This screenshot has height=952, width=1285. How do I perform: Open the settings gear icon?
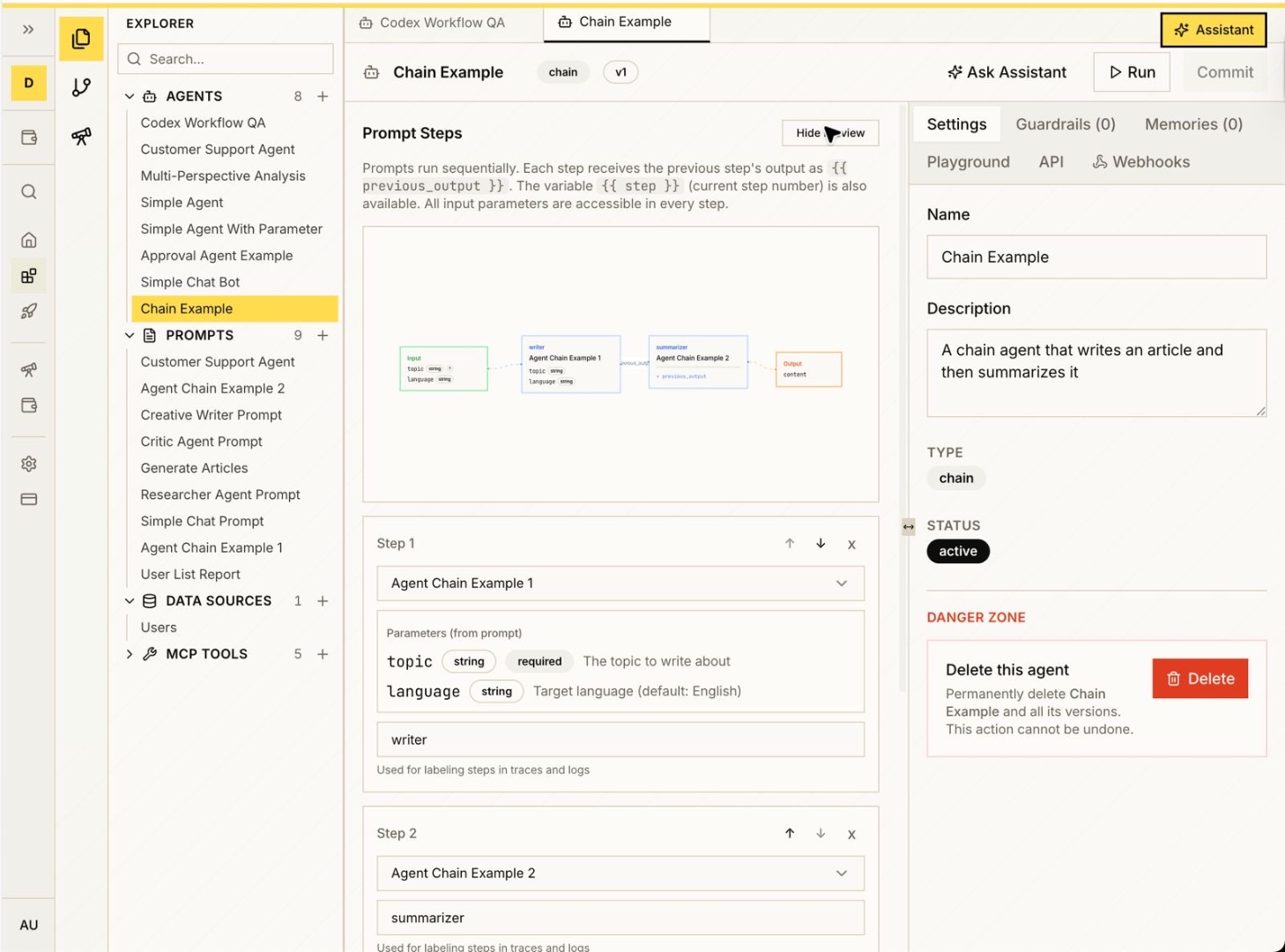[29, 464]
